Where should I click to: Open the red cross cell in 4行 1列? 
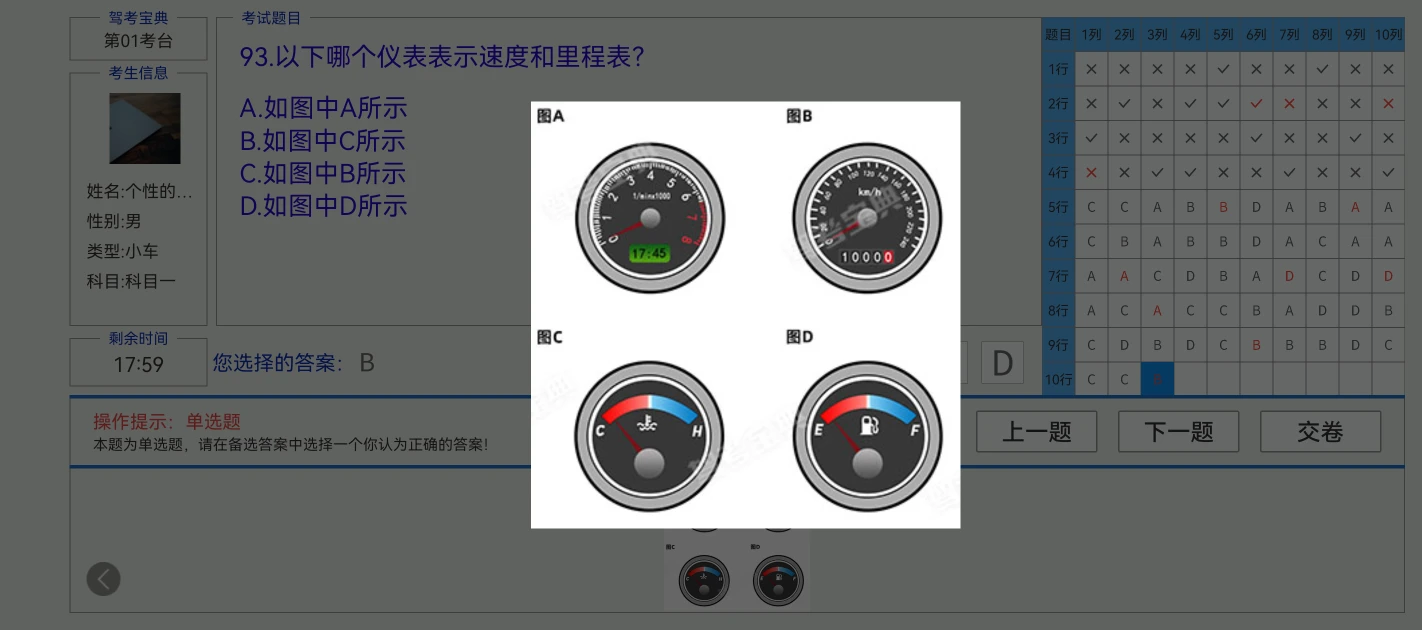(1091, 172)
